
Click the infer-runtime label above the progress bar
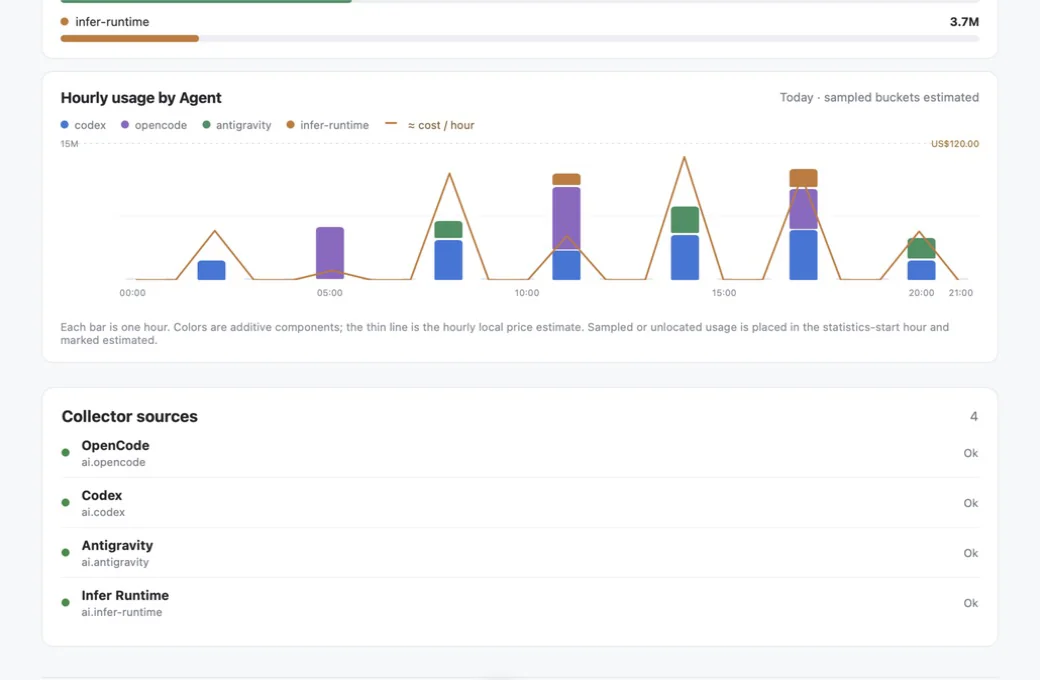pyautogui.click(x=111, y=22)
